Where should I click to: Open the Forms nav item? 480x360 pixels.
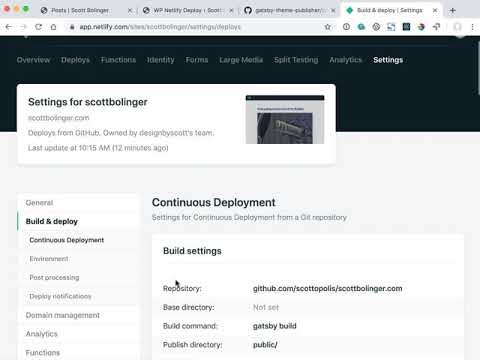(x=197, y=60)
